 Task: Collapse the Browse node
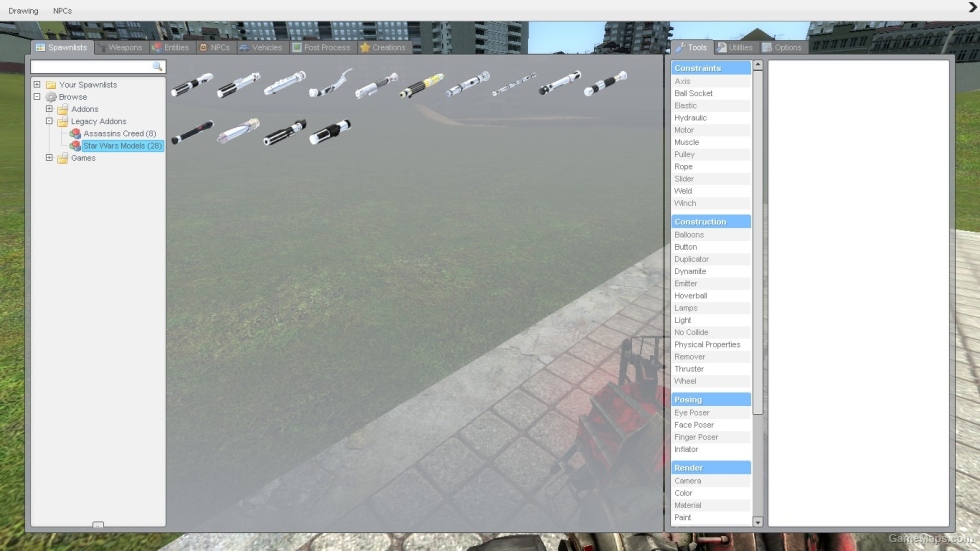click(37, 97)
